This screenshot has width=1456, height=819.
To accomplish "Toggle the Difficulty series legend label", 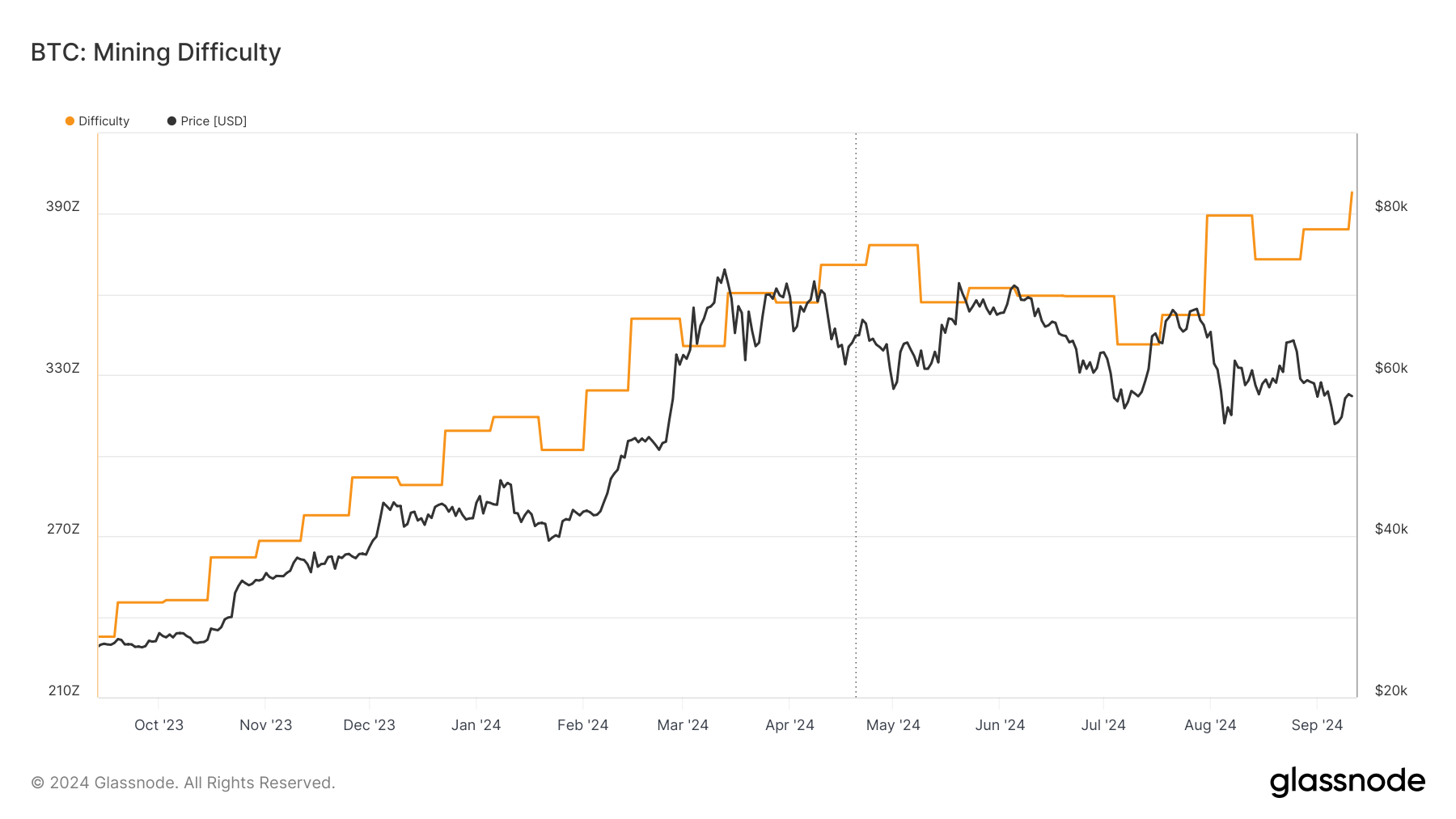I will (104, 121).
